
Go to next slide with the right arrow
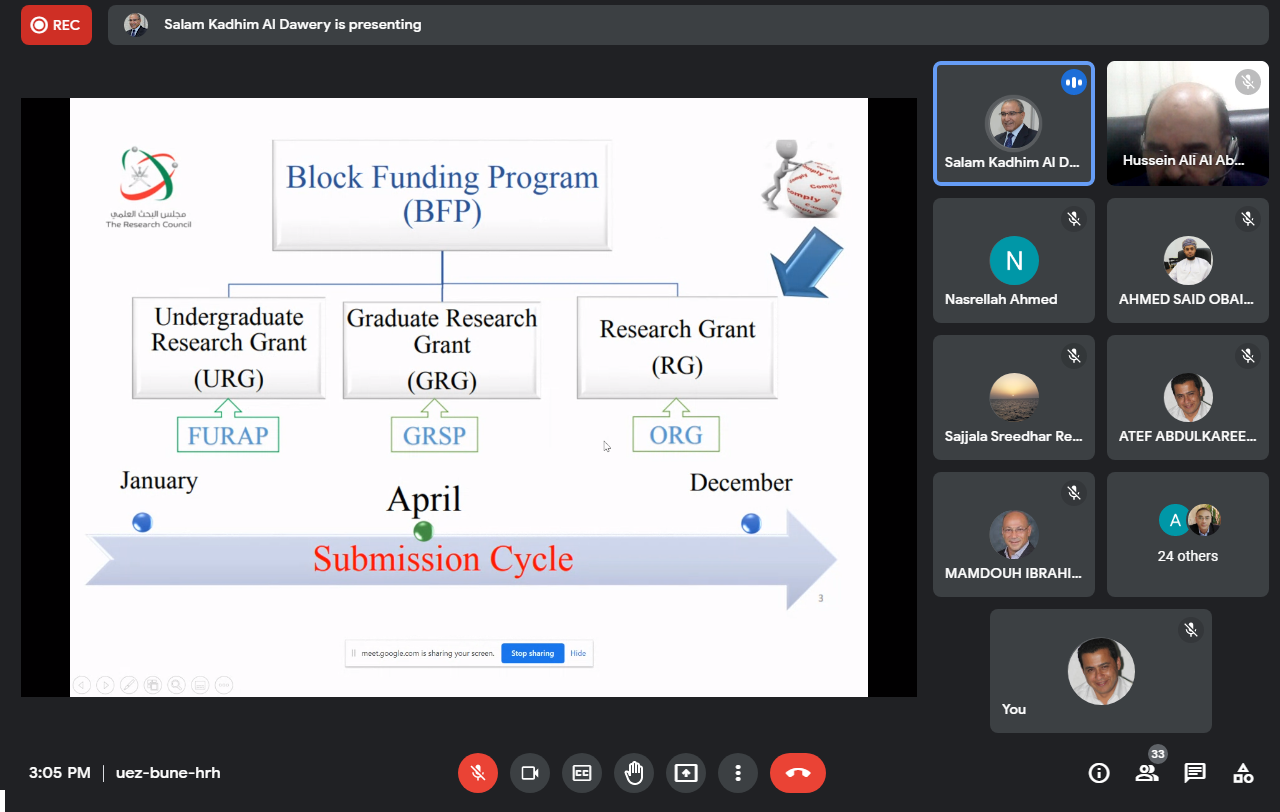[105, 685]
